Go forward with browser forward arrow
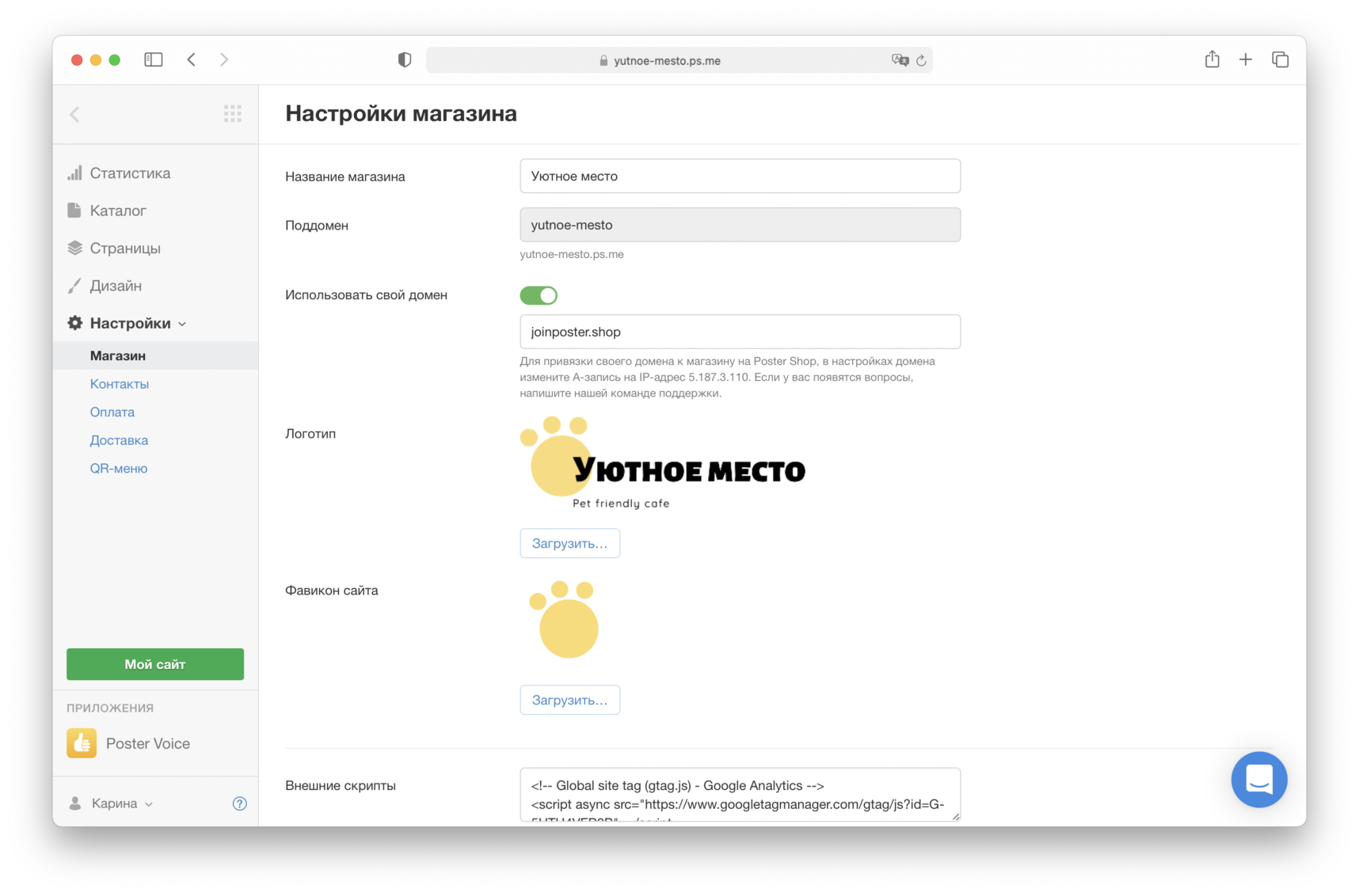 point(224,59)
